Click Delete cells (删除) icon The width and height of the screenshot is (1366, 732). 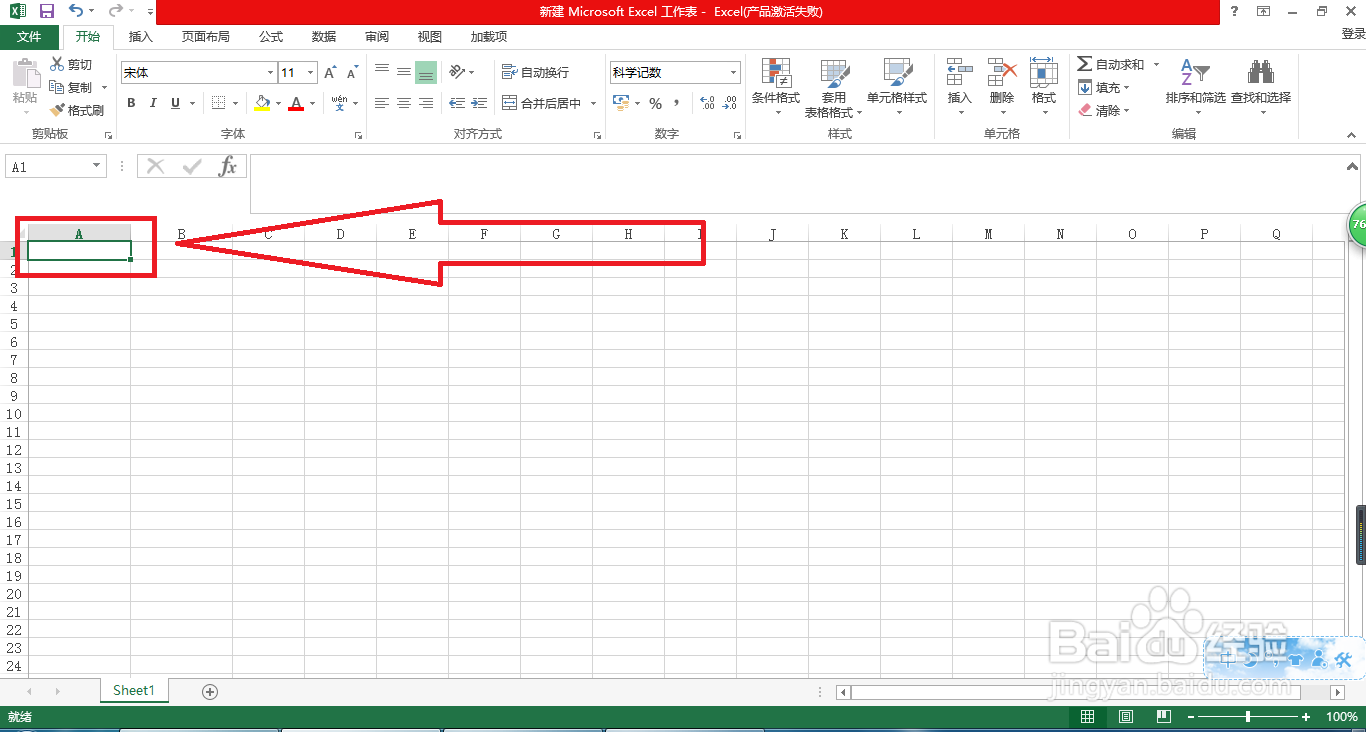click(1002, 86)
